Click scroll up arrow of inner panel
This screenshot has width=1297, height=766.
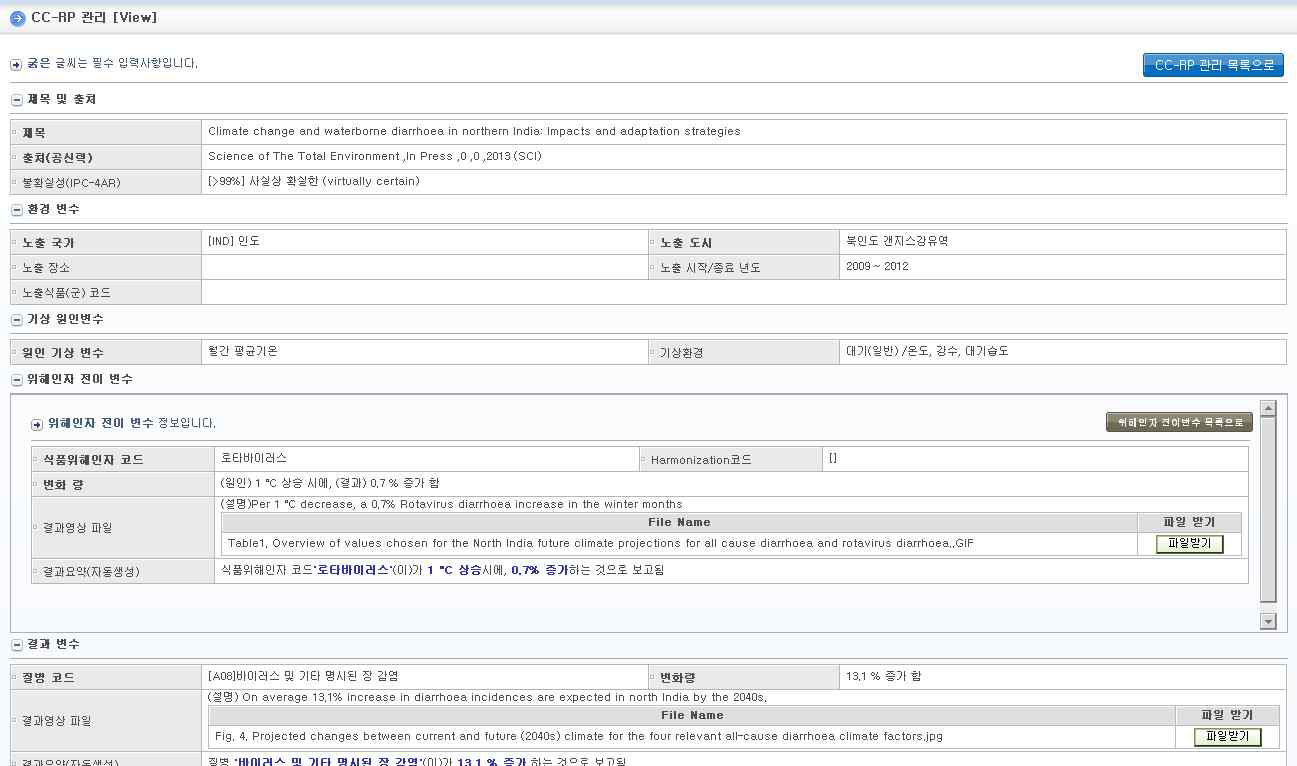(1268, 408)
